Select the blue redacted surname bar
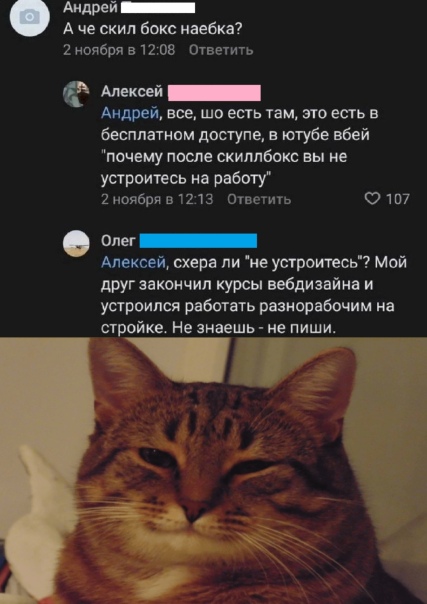The width and height of the screenshot is (427, 604). (198, 241)
